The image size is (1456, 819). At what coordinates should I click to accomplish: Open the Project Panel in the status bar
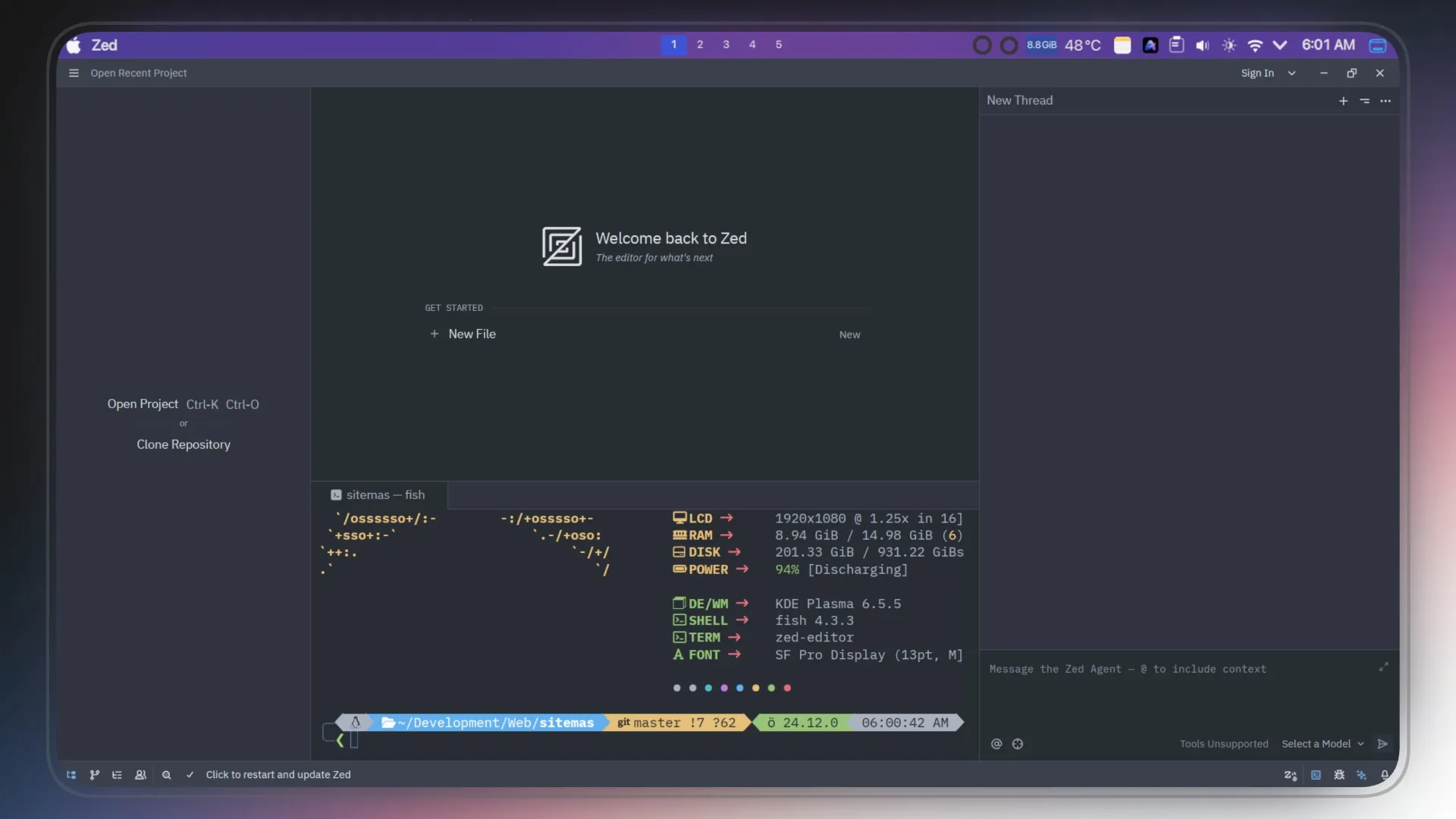71,775
